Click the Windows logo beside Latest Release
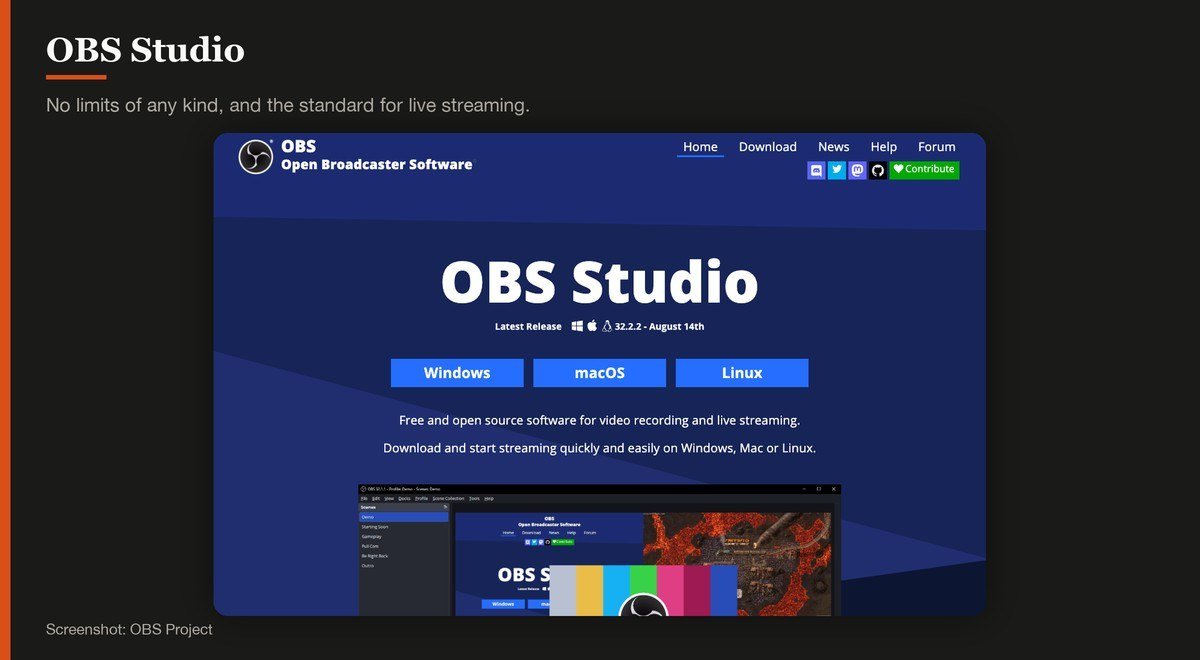 [x=577, y=326]
